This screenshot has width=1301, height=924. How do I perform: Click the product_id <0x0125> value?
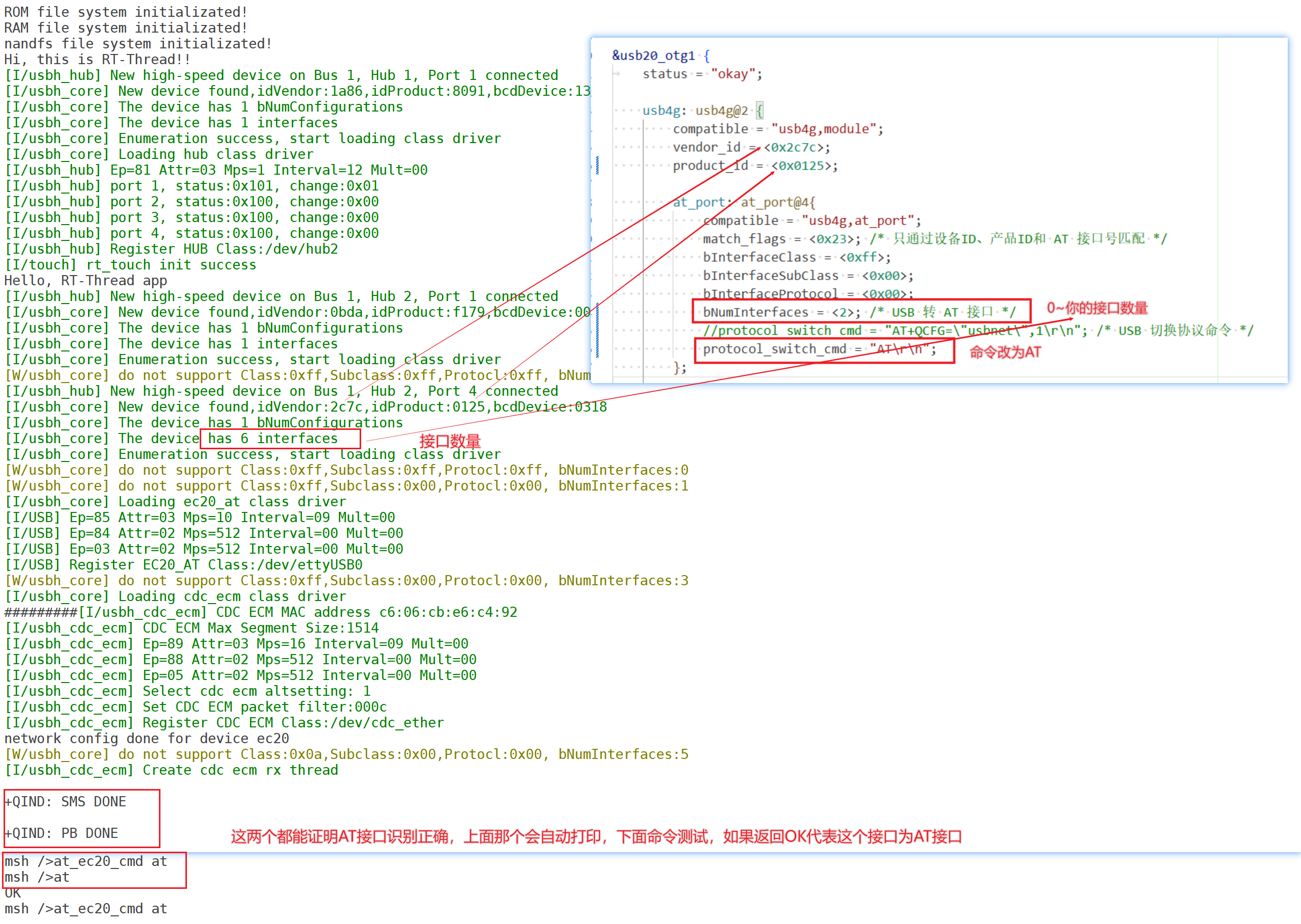804,166
